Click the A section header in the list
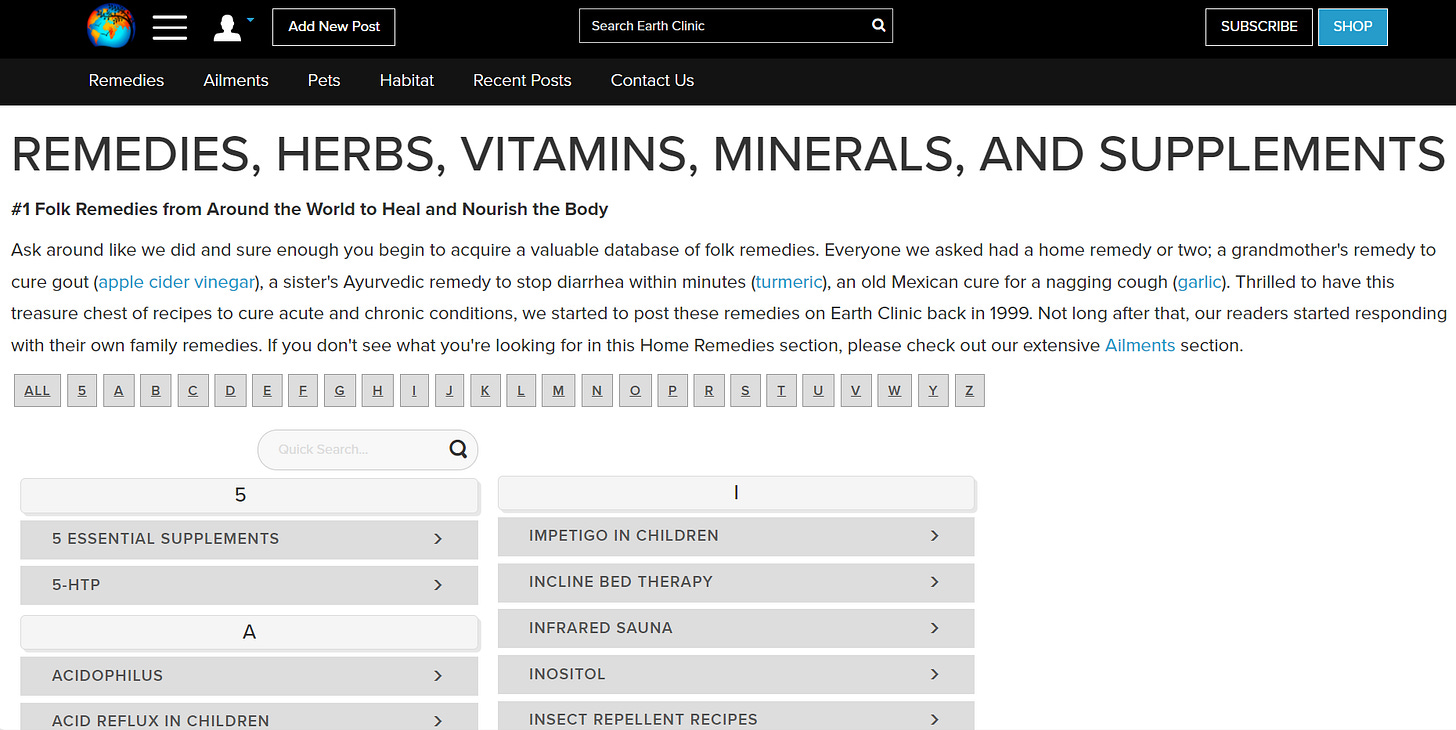Viewport: 1456px width, 730px height. coord(249,632)
